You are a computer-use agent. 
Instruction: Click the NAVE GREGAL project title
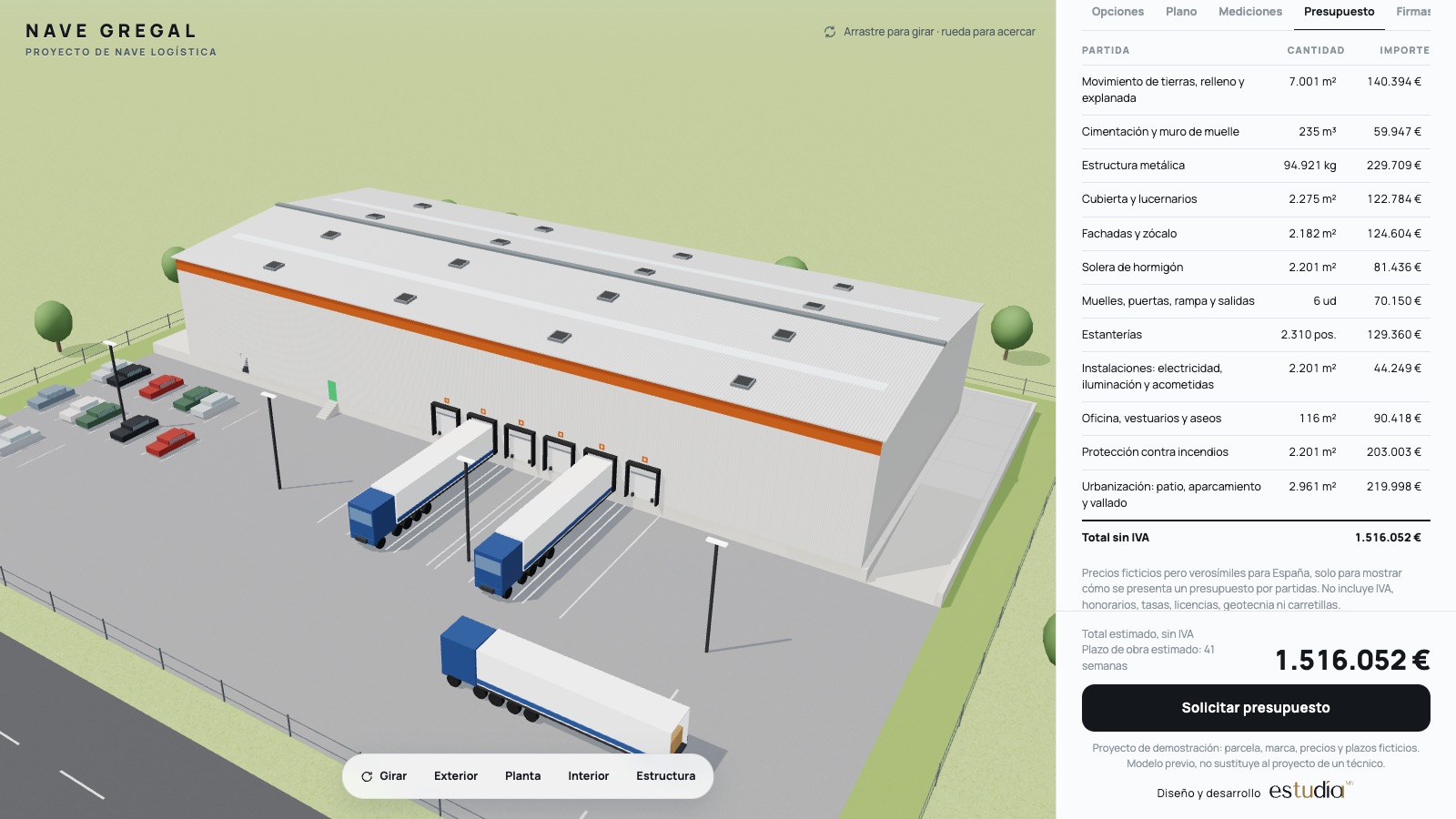[x=111, y=31]
